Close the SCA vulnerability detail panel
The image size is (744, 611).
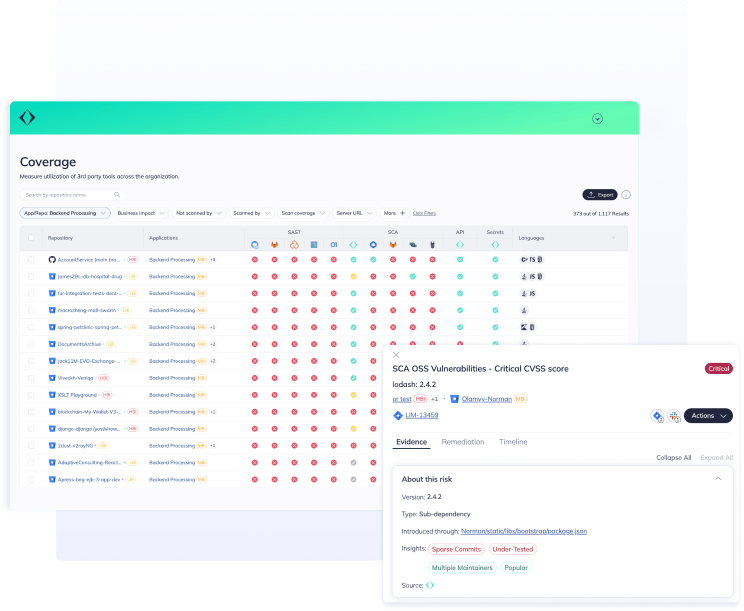click(396, 355)
